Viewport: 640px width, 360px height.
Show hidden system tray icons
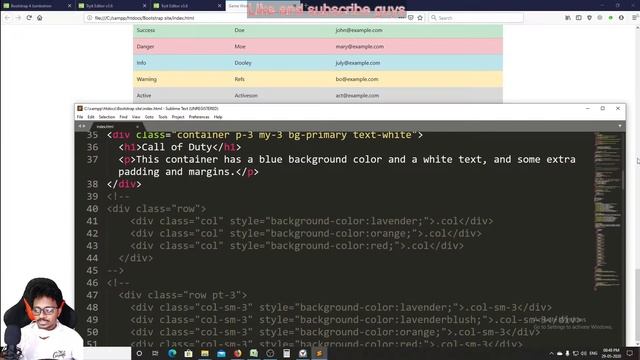coord(551,353)
